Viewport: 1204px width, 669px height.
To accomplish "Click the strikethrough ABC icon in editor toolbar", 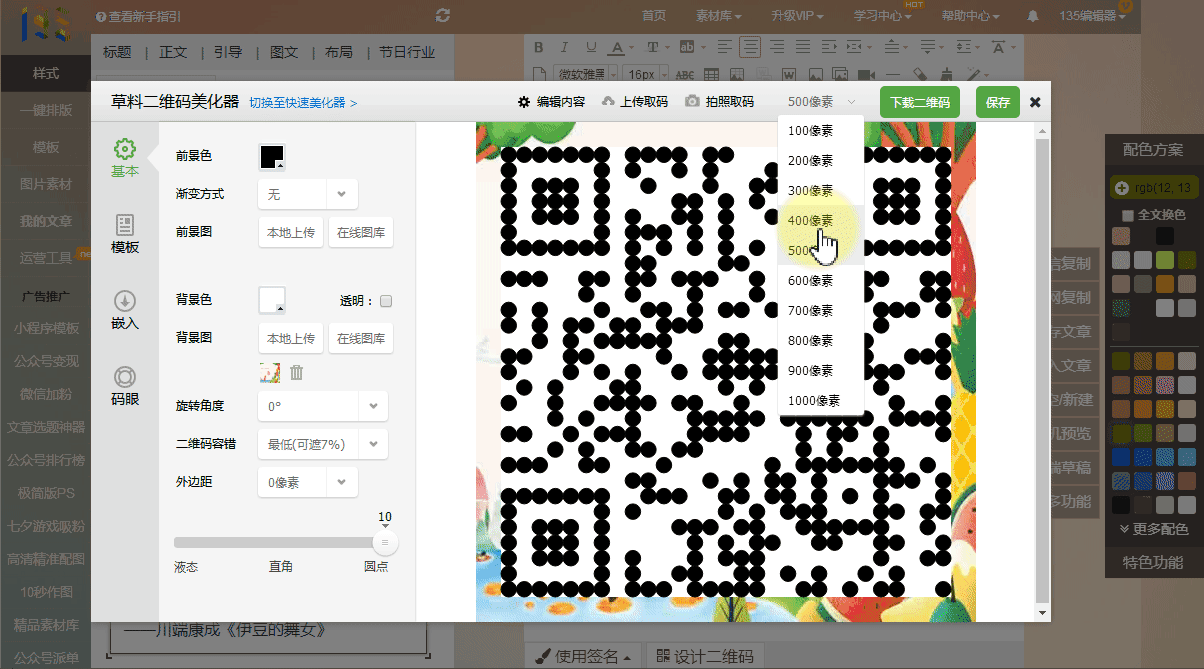I will pyautogui.click(x=686, y=74).
